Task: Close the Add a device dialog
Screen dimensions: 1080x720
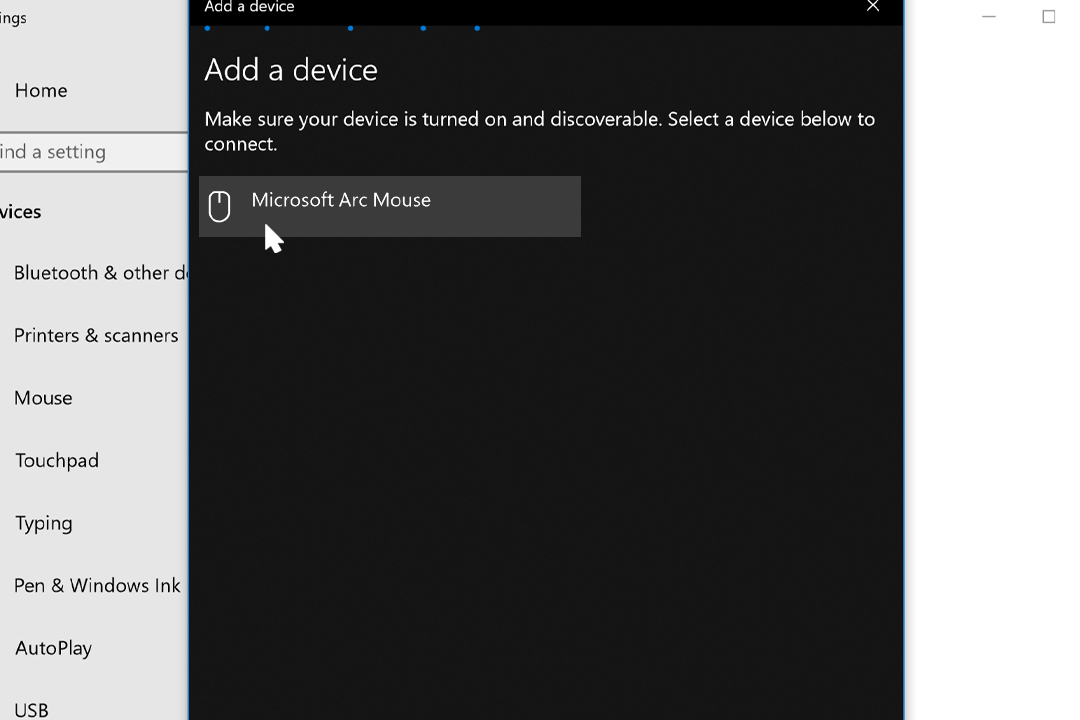Action: (873, 7)
